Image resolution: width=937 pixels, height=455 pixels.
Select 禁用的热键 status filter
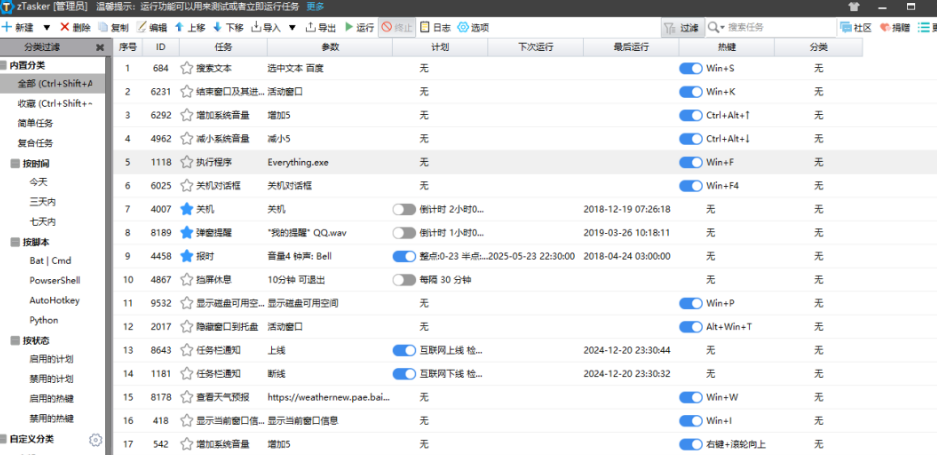point(51,419)
